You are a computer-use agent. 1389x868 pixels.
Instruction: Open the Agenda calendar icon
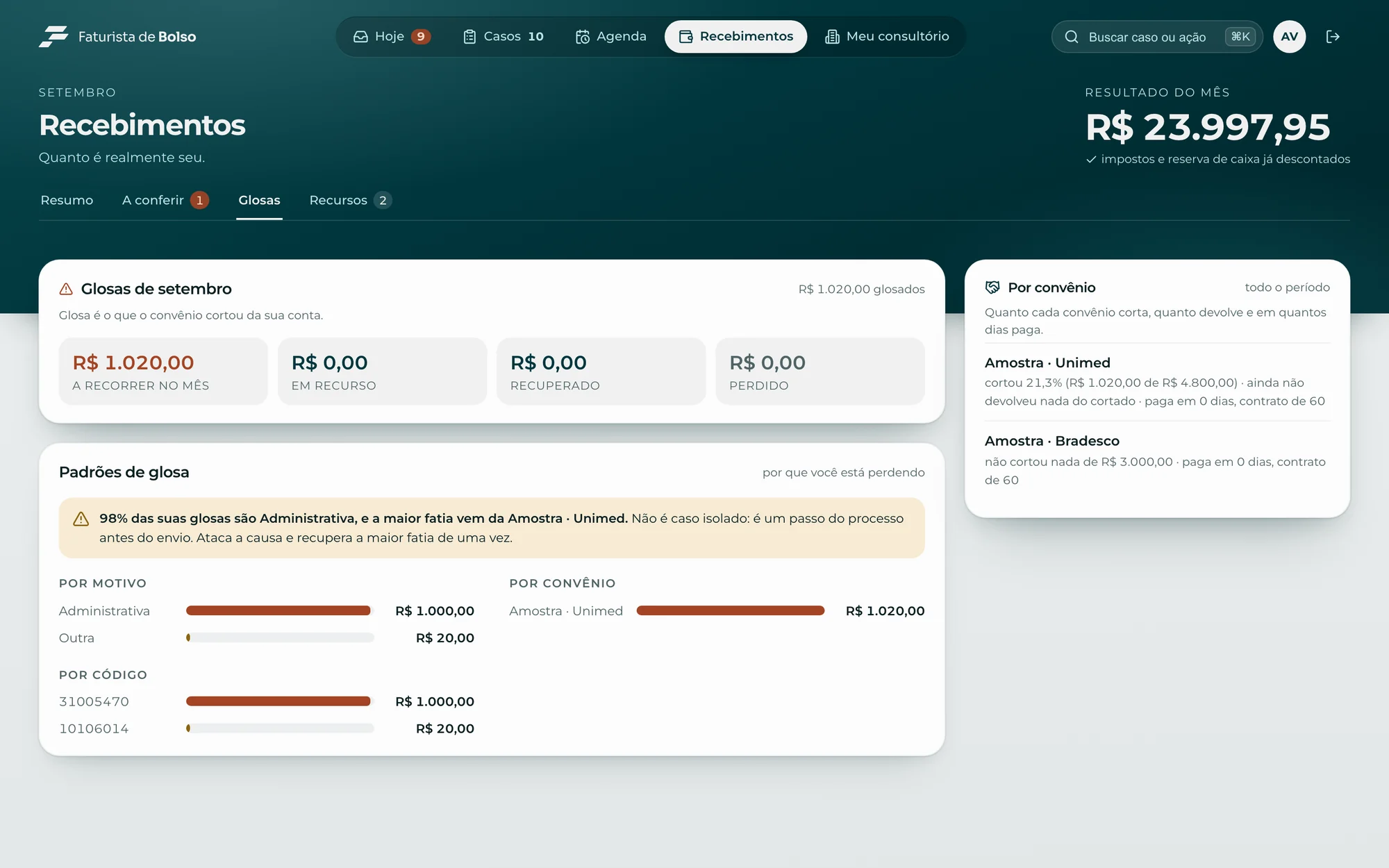(583, 37)
